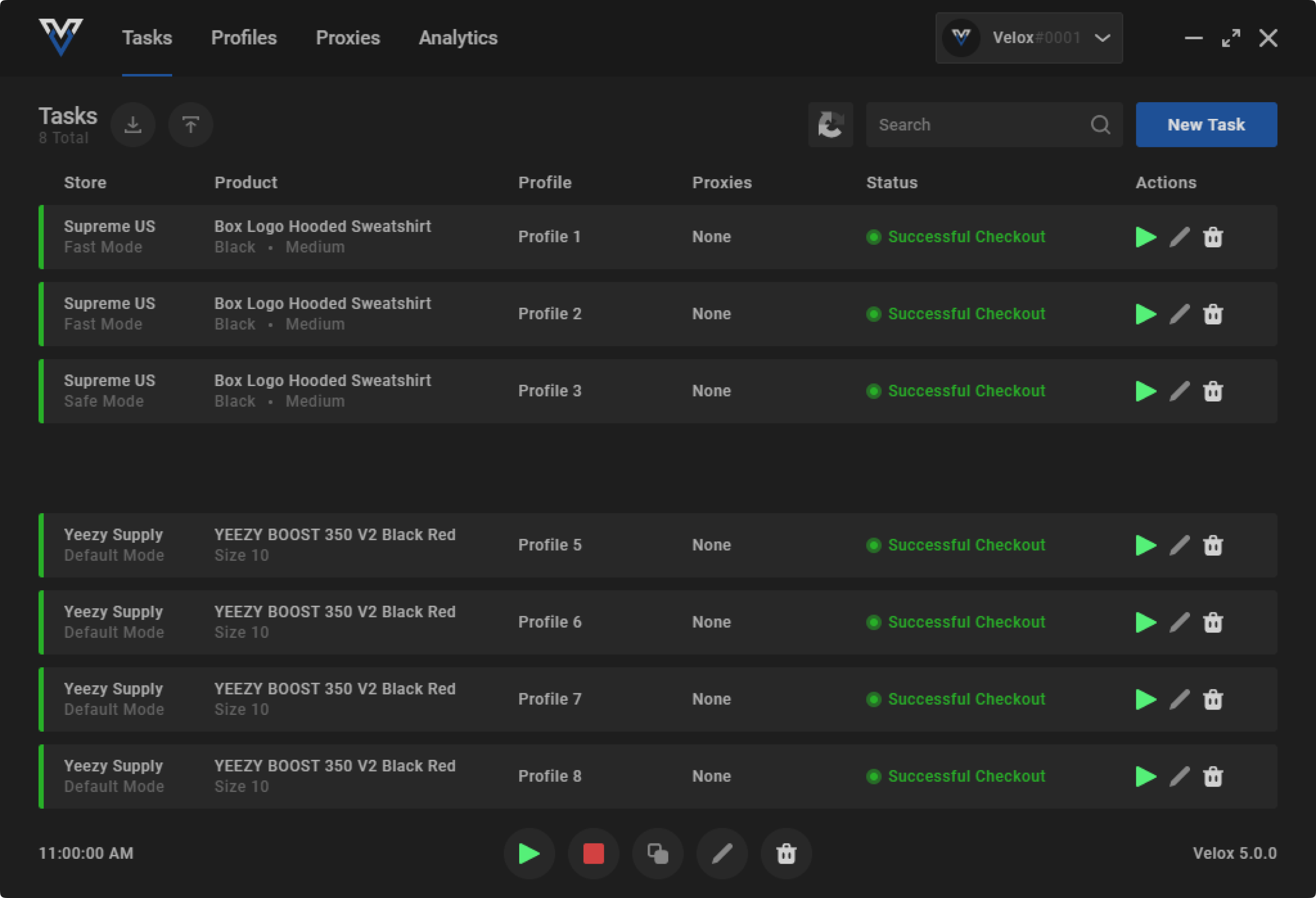Click the Store column header
1316x898 pixels.
tap(85, 182)
